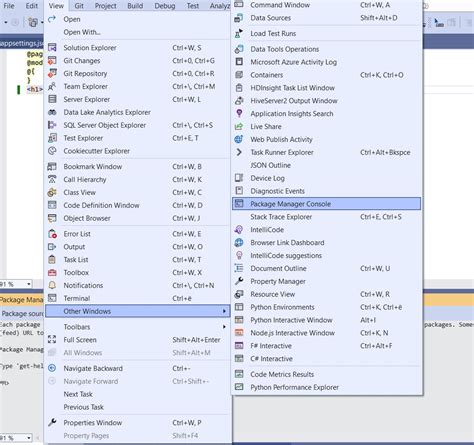Choose Stack Trace Explorer
This screenshot has width=474, height=445.
[x=326, y=217]
